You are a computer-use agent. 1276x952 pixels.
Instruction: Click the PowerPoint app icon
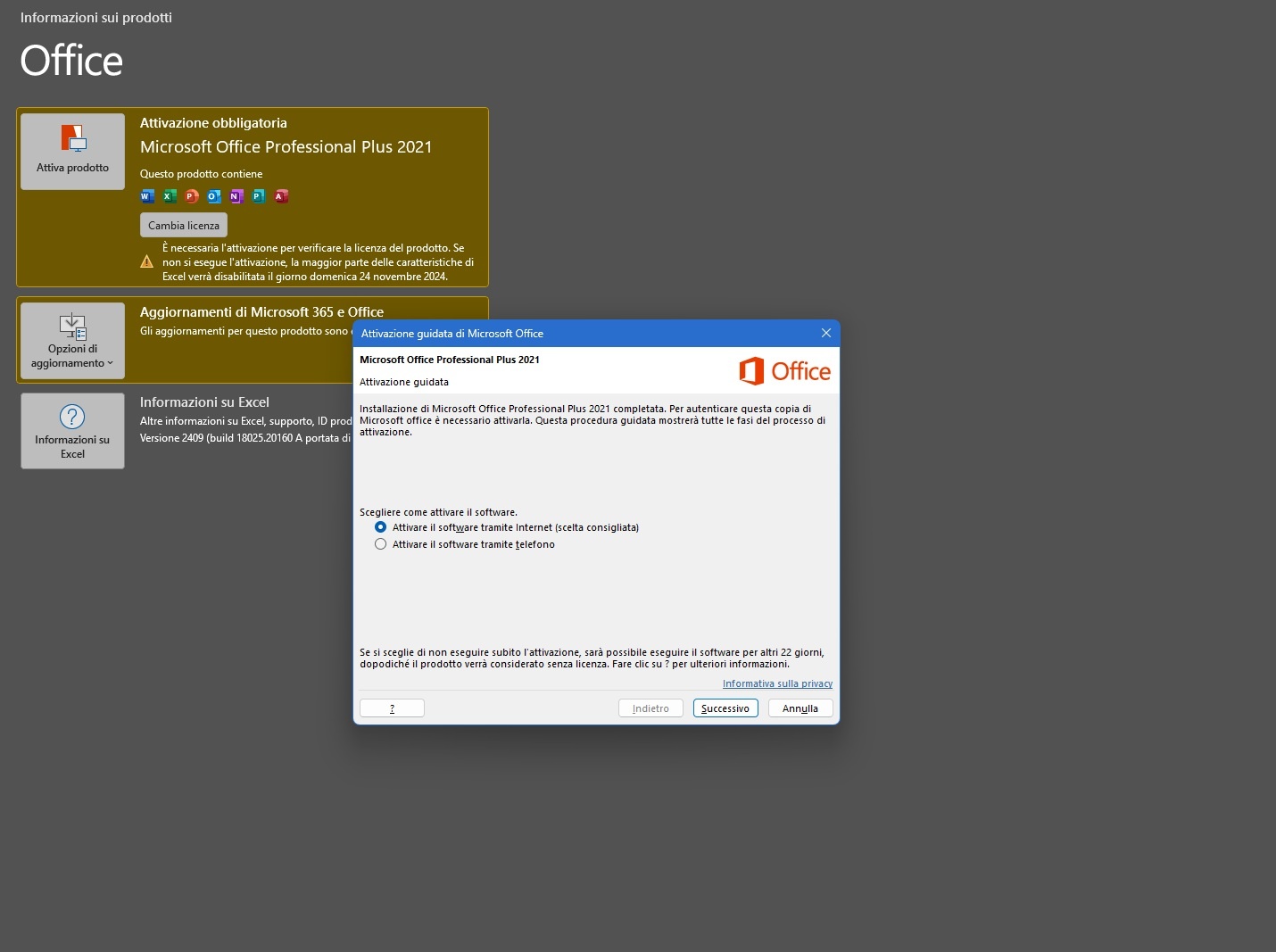pyautogui.click(x=192, y=196)
